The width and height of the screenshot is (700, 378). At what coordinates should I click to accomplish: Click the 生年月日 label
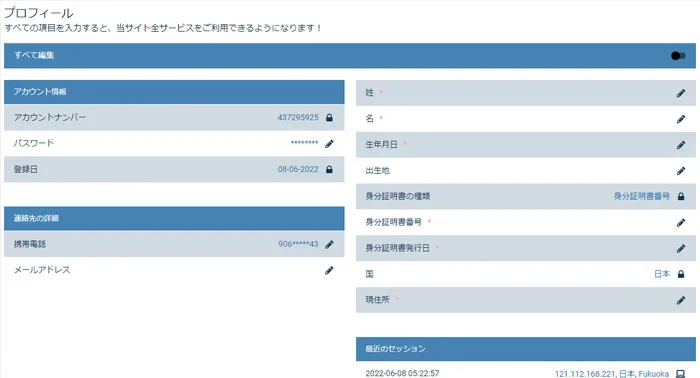[382, 145]
